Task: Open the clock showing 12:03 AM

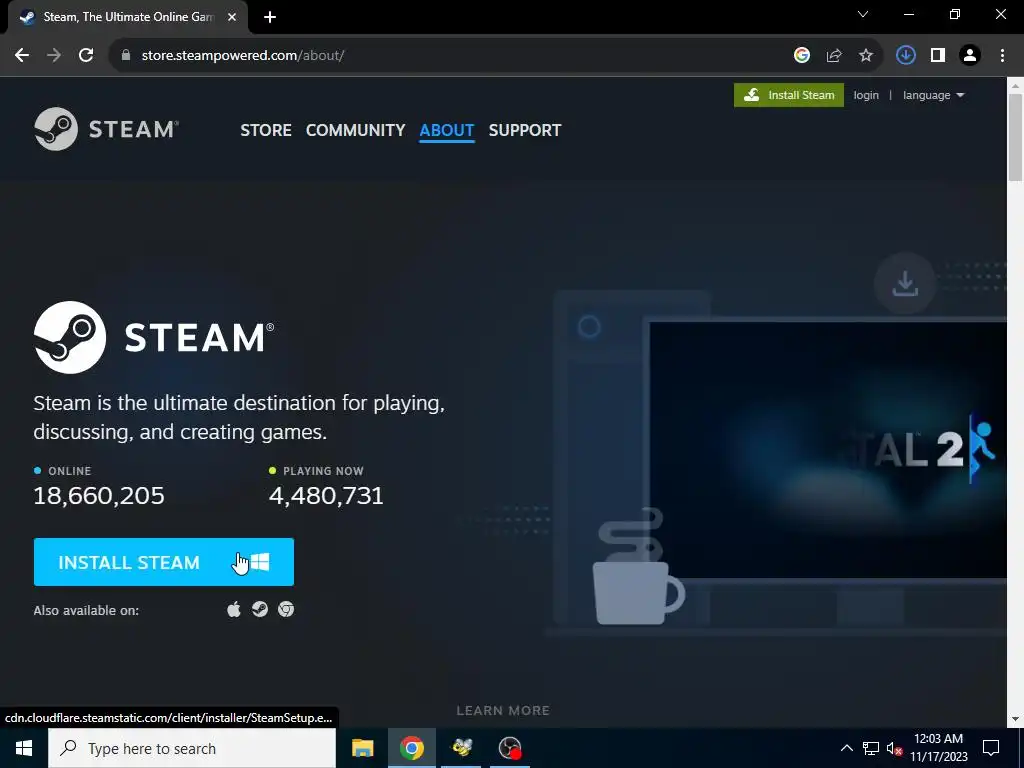Action: pos(938,748)
